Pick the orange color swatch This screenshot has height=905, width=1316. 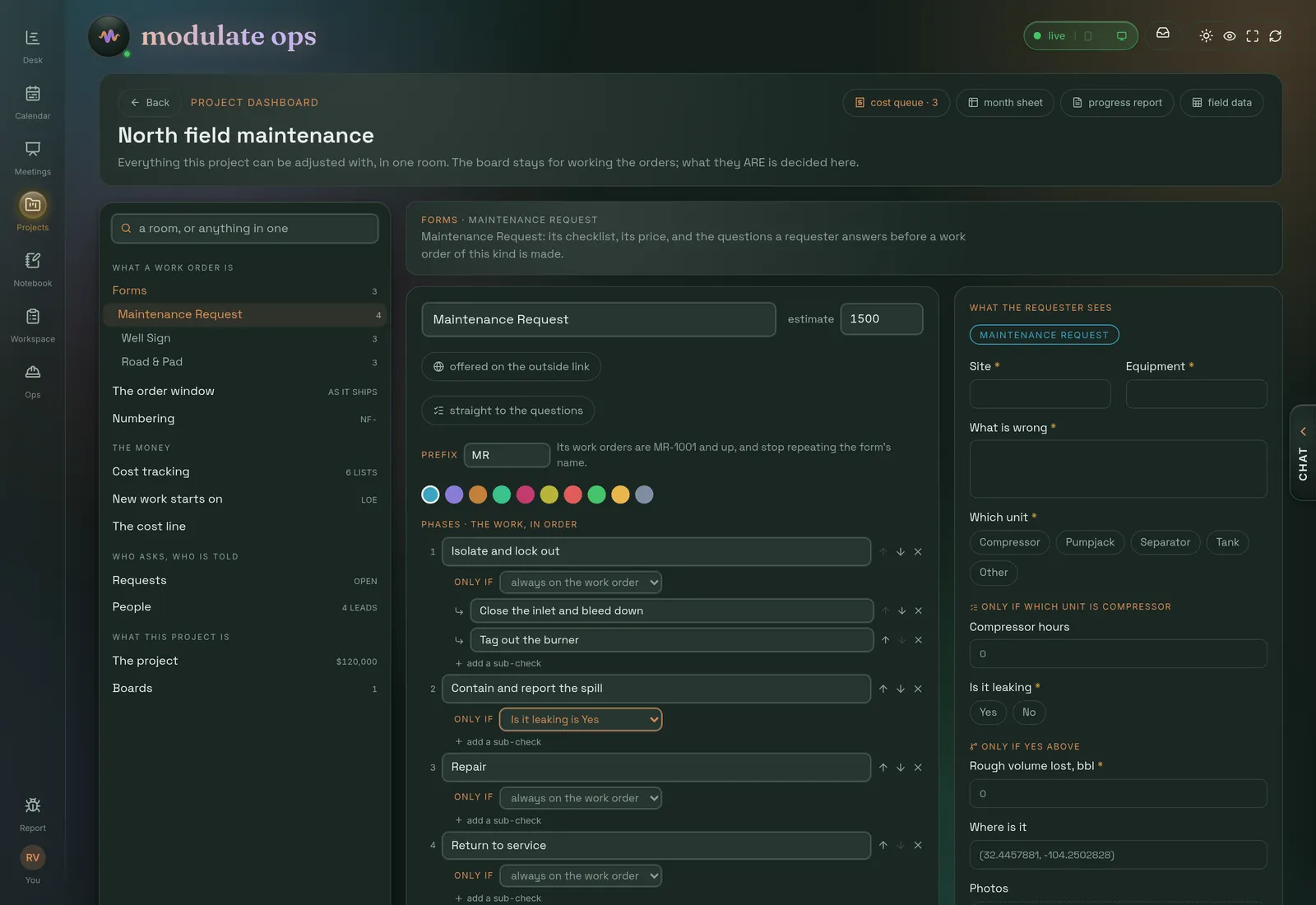point(478,494)
